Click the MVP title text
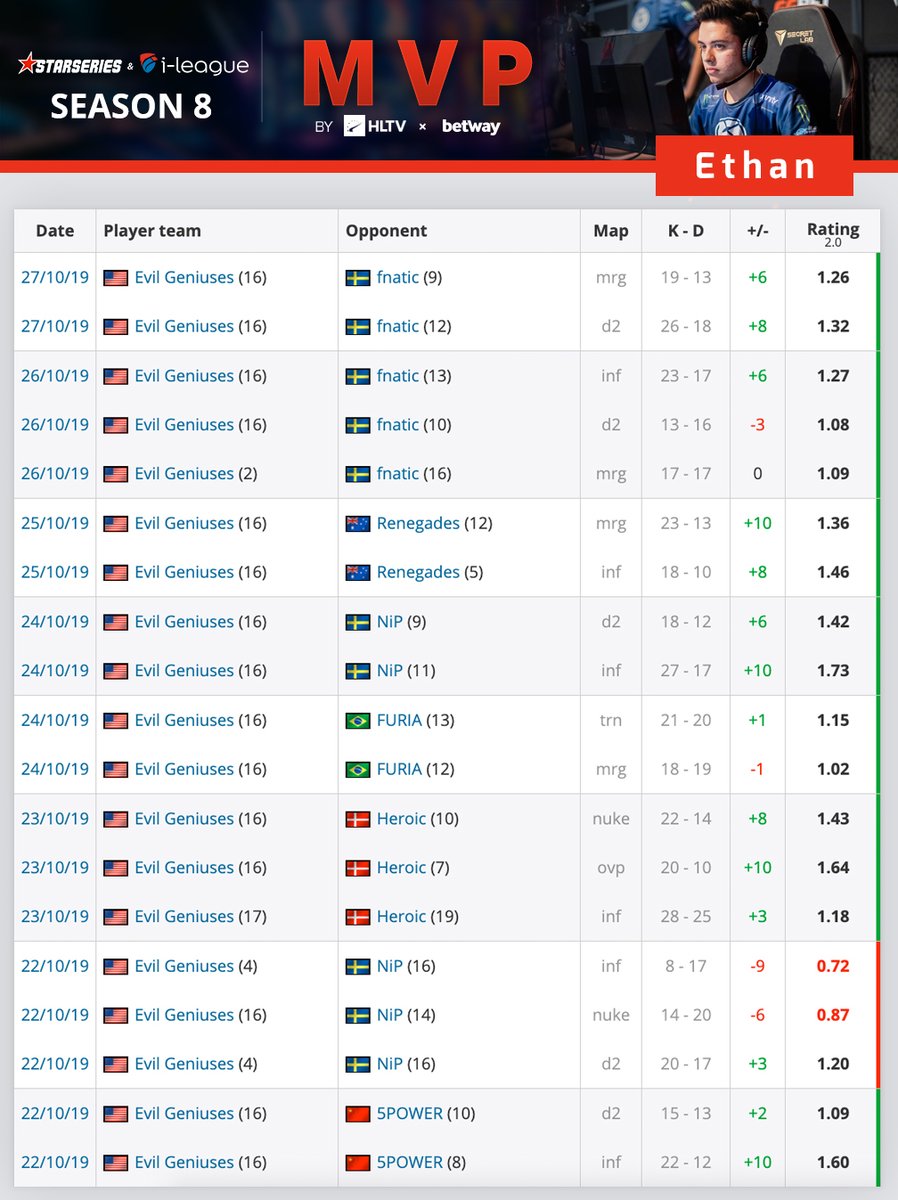The height and width of the screenshot is (1200, 898). [x=417, y=75]
